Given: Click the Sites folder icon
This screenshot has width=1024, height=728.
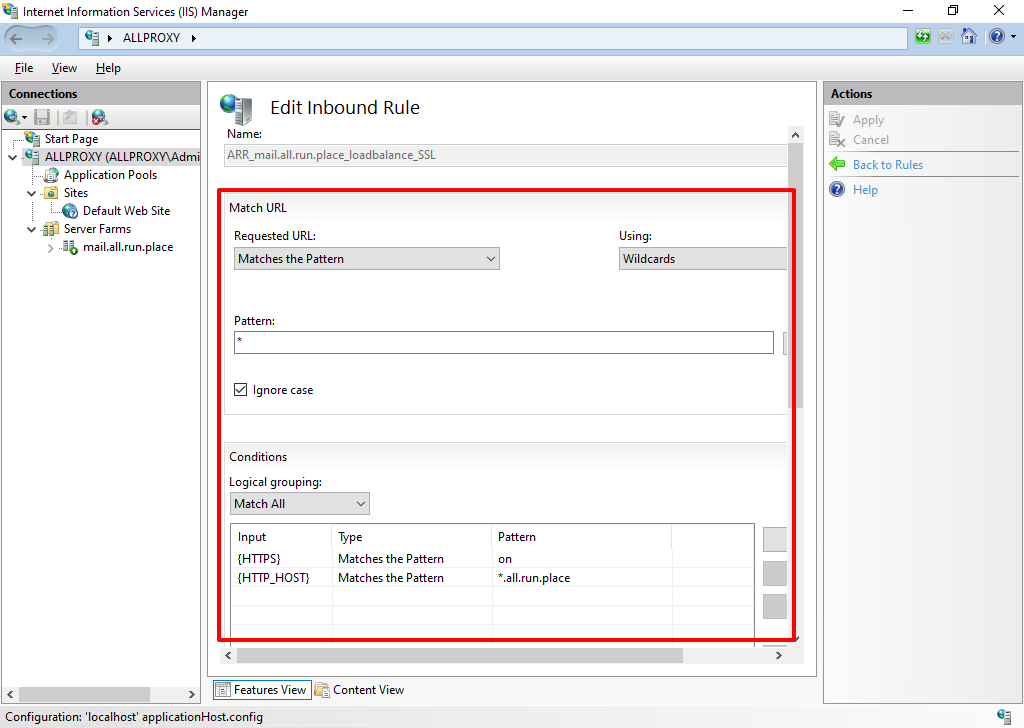Looking at the screenshot, I should 52,193.
